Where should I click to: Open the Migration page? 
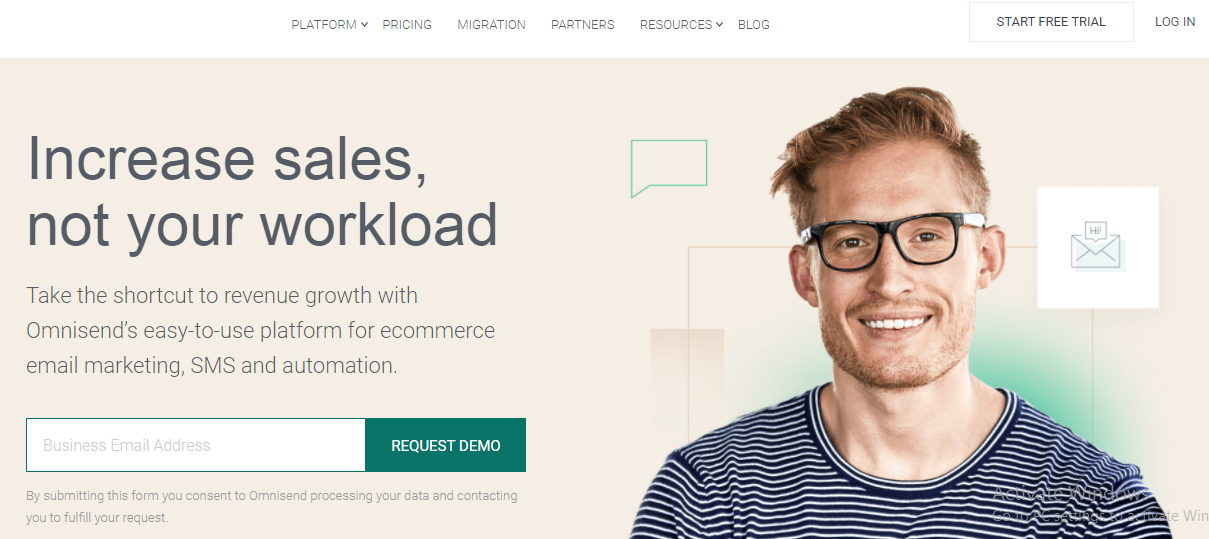(491, 24)
